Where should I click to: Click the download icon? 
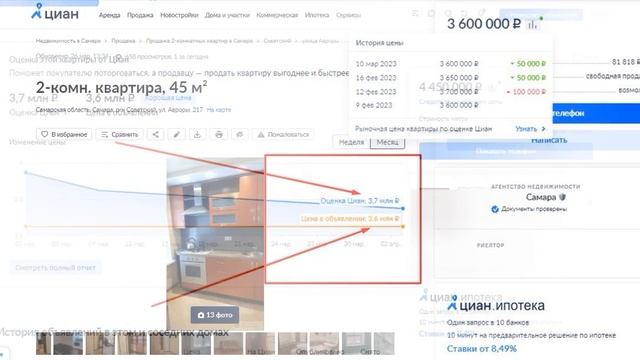pyautogui.click(x=198, y=134)
